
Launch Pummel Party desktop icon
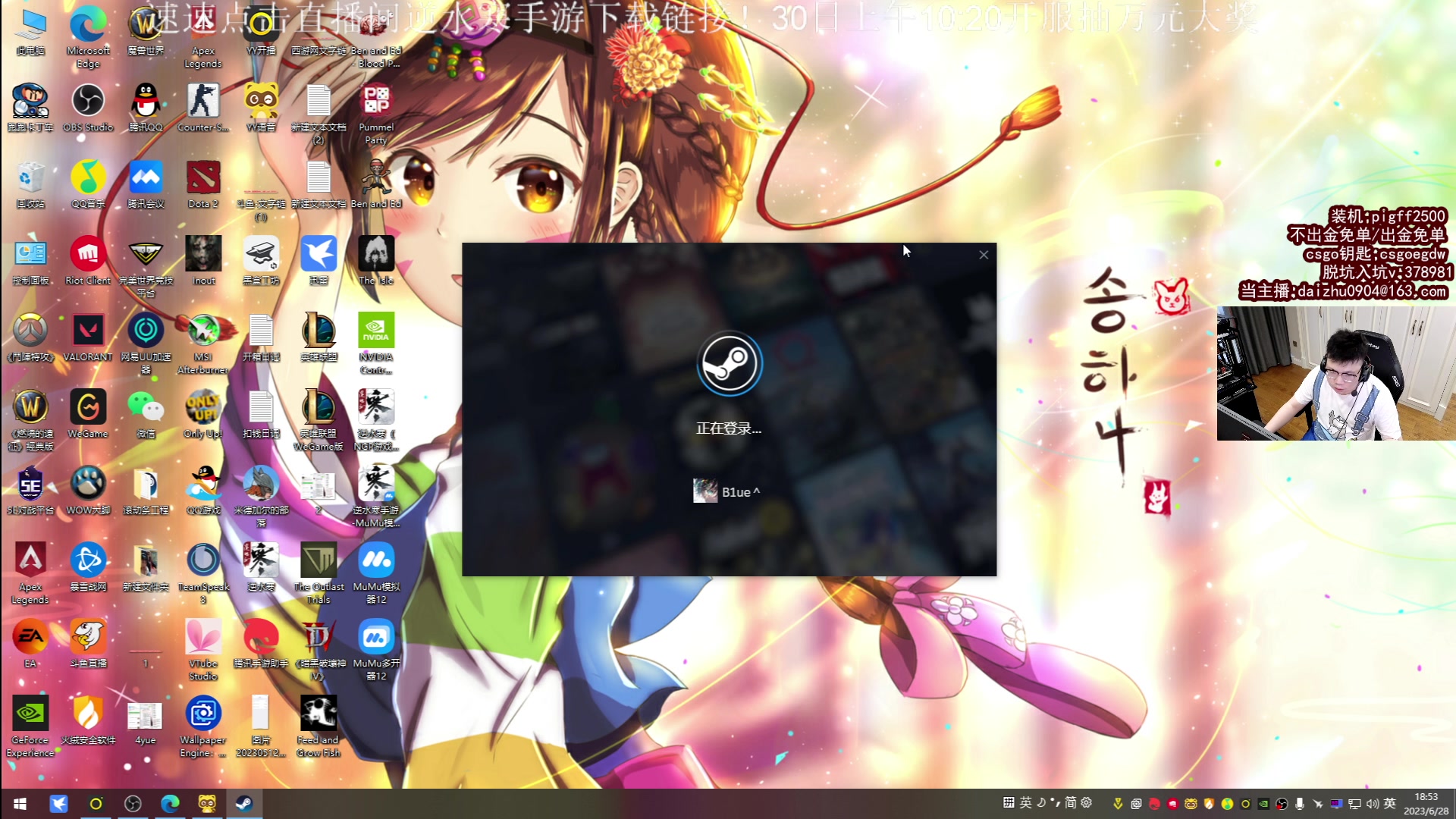[x=376, y=102]
